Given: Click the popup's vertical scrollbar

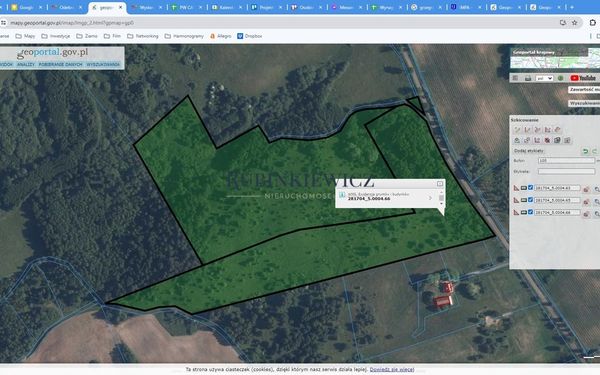Looking at the screenshot, I should (441, 198).
